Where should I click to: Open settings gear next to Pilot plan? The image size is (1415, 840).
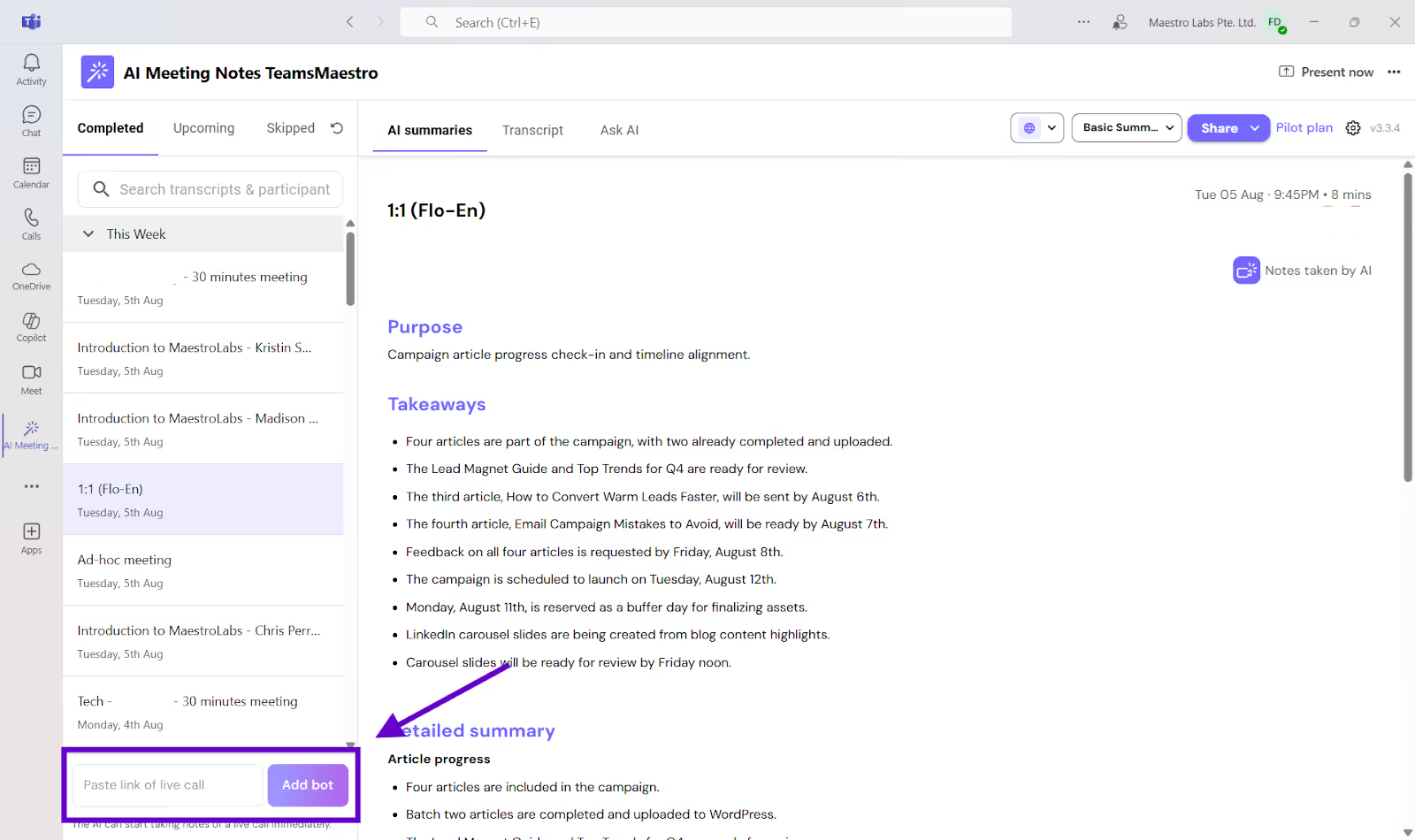click(1353, 128)
